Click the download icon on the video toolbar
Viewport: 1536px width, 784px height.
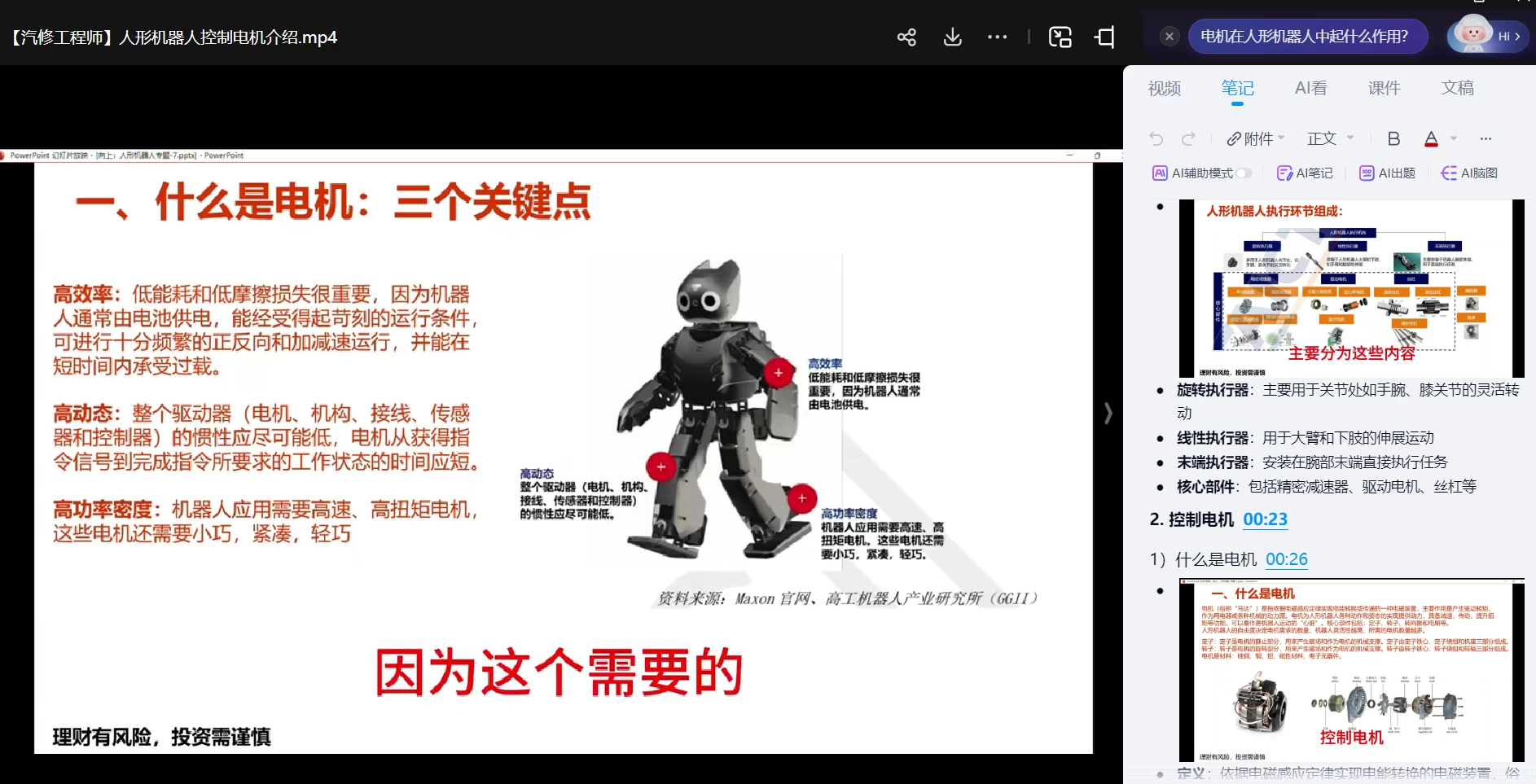952,37
